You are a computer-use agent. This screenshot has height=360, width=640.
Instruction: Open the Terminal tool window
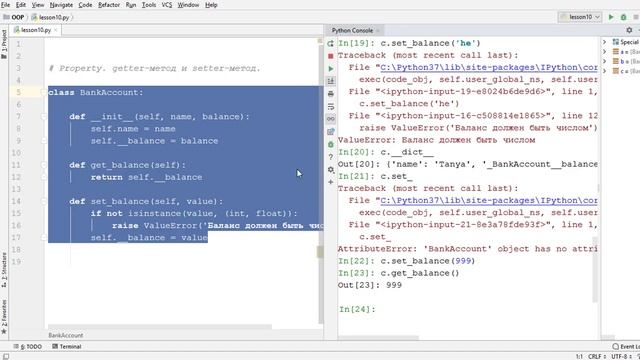tap(67, 347)
